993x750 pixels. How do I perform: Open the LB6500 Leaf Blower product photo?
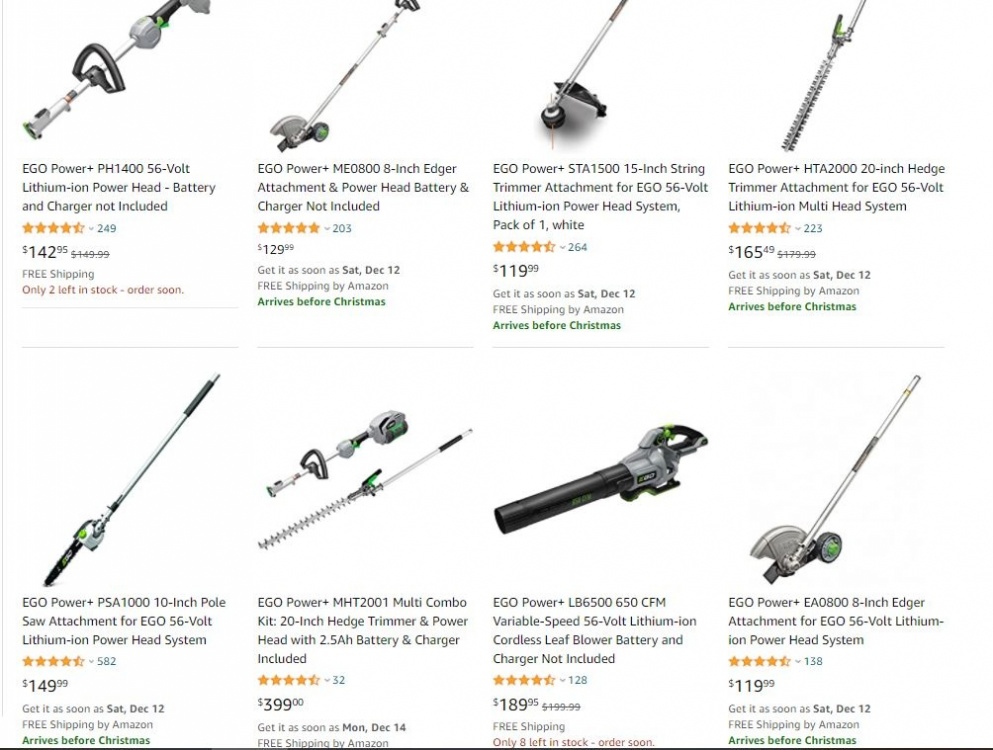[601, 480]
